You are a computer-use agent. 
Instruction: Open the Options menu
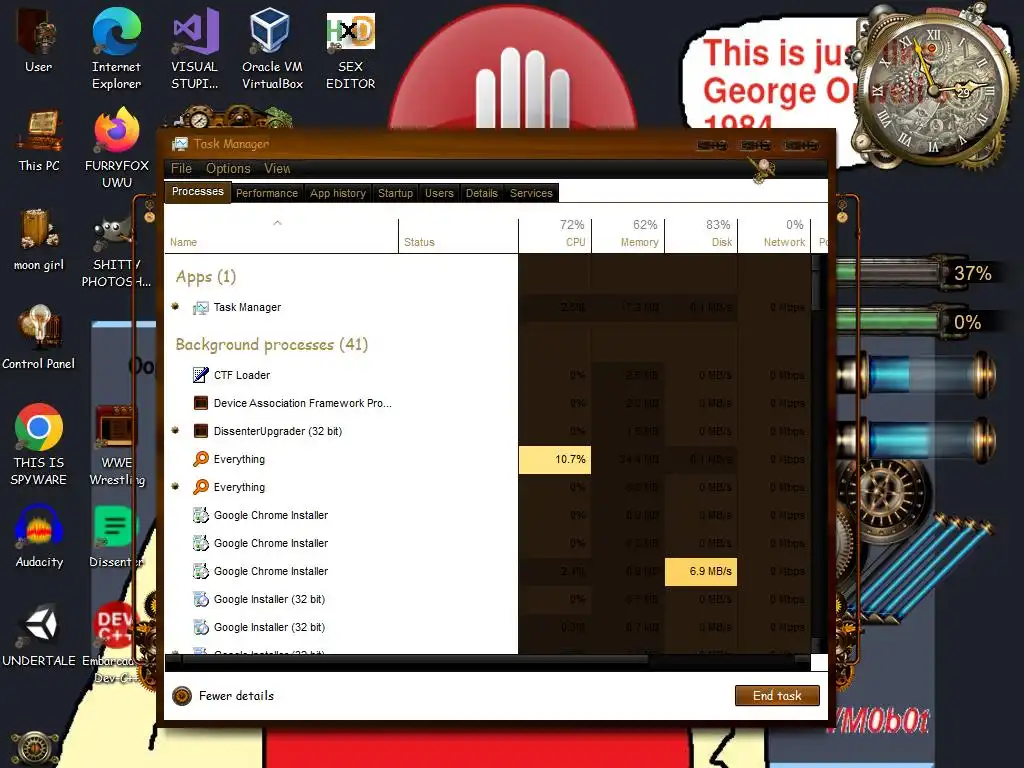tap(228, 168)
